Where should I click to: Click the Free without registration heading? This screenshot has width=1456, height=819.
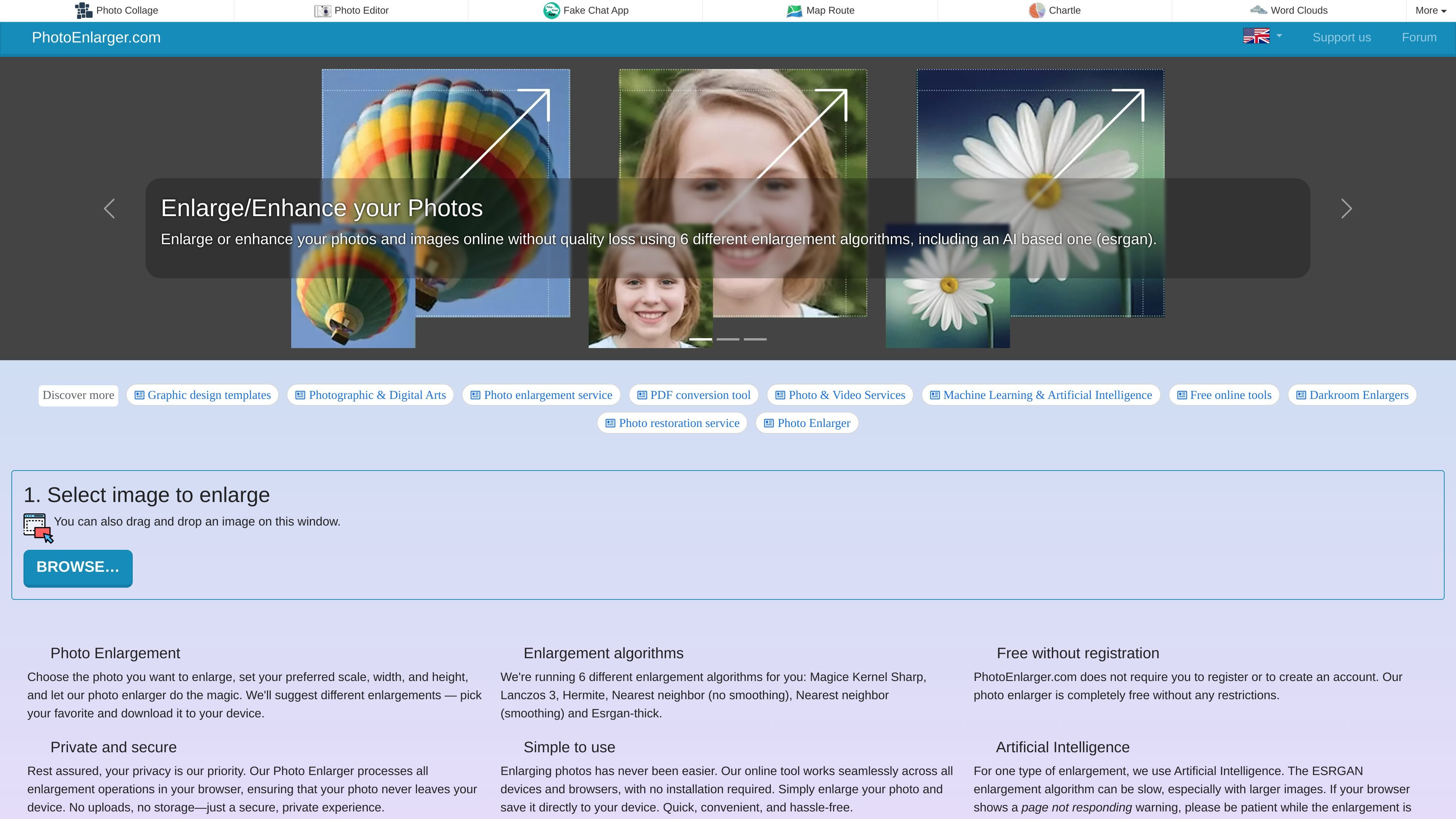(1078, 653)
